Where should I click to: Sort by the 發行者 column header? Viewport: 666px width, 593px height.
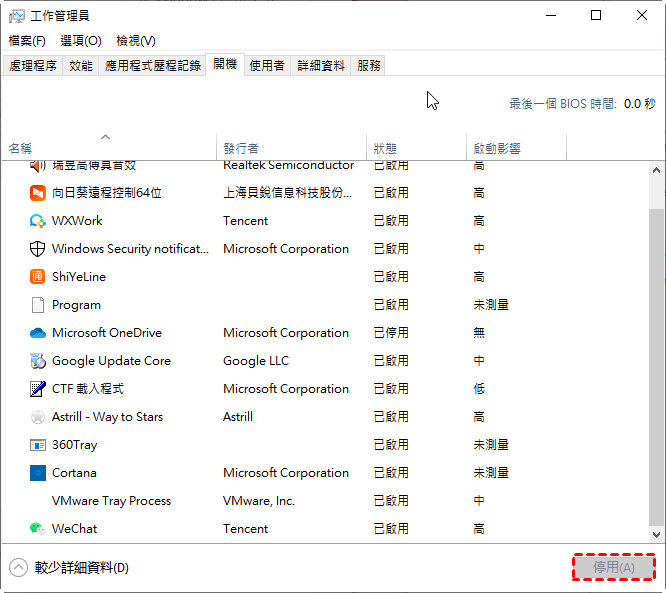(x=291, y=147)
